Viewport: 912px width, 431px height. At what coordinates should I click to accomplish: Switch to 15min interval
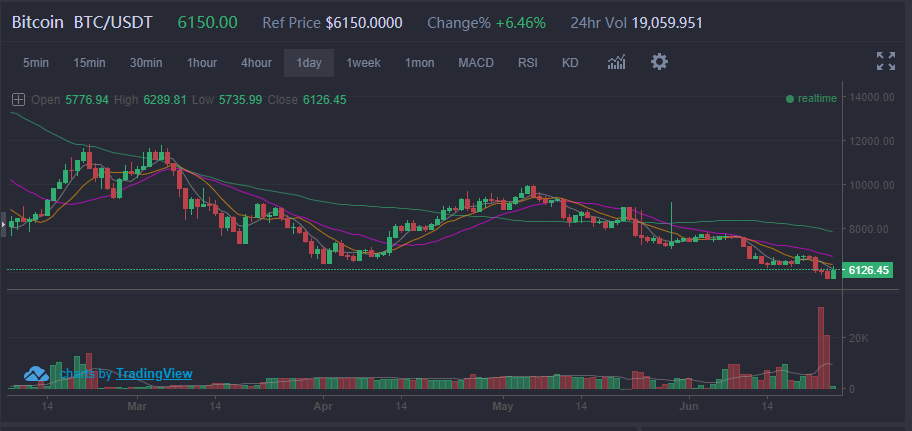[89, 63]
